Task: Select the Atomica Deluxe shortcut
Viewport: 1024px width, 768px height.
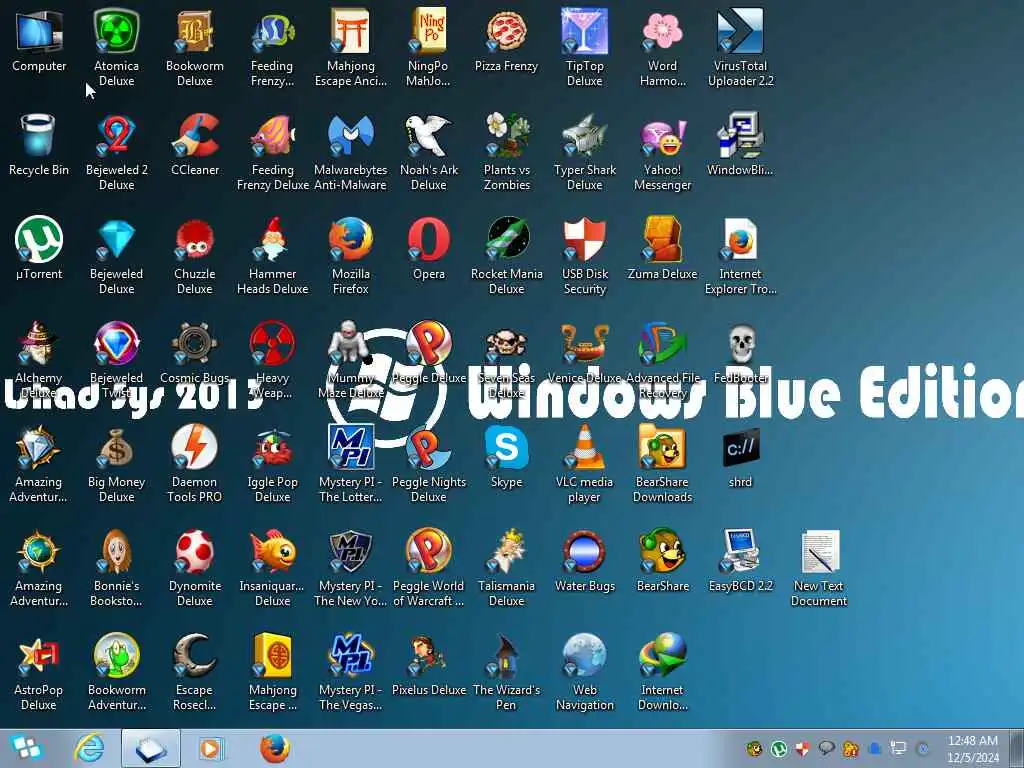Action: (x=116, y=47)
